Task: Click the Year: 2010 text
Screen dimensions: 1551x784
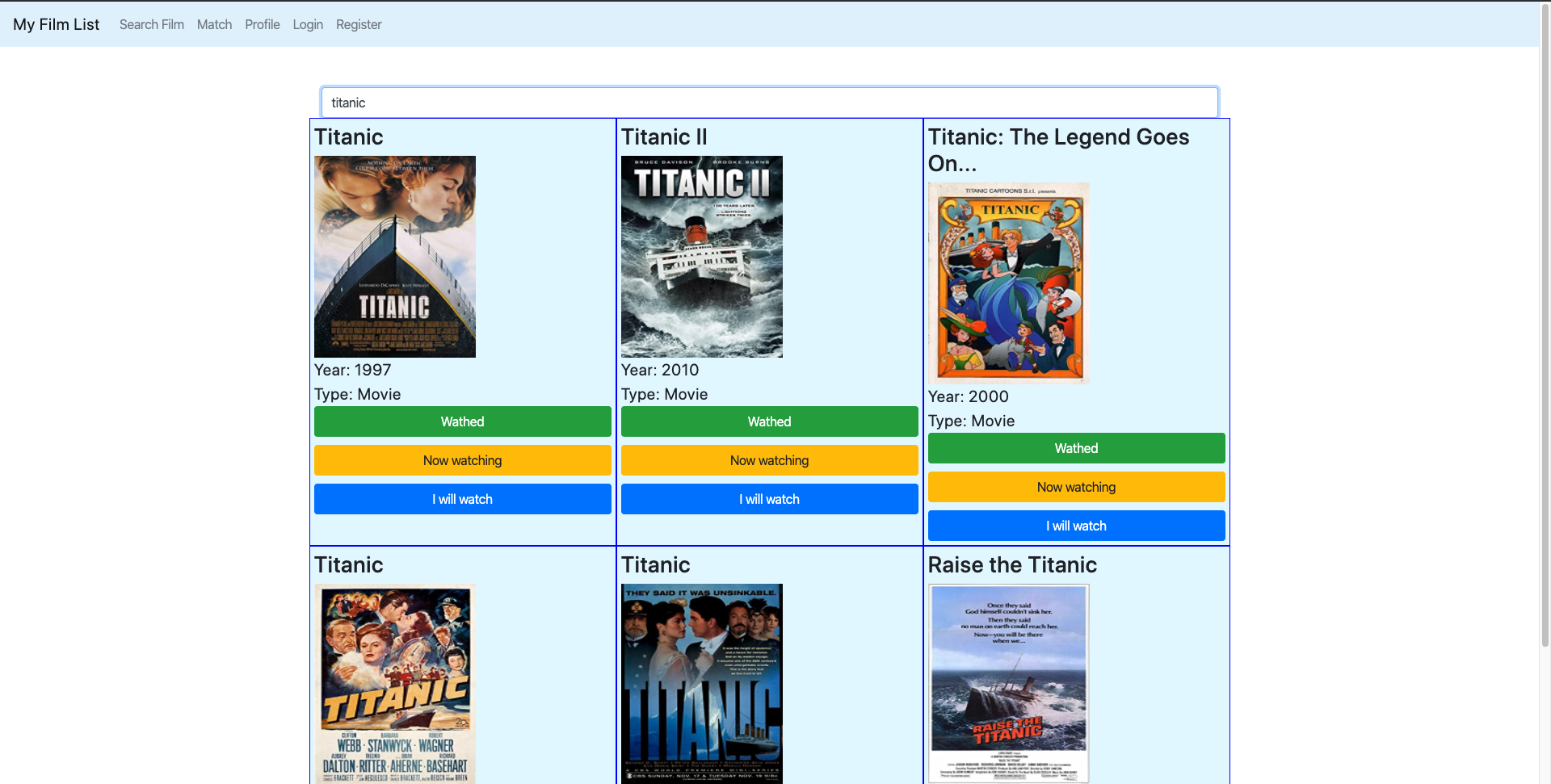Action: point(660,370)
